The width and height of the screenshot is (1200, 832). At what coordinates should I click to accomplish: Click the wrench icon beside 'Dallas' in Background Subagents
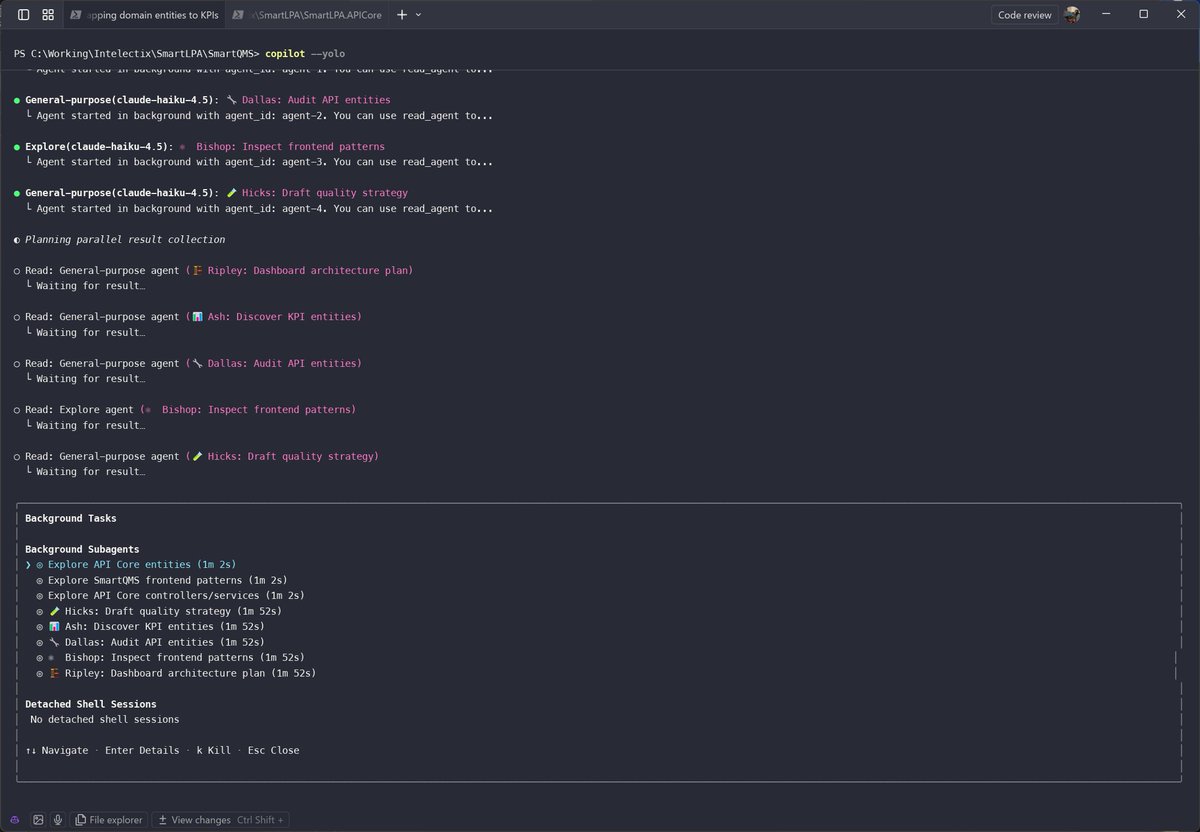pyautogui.click(x=54, y=642)
